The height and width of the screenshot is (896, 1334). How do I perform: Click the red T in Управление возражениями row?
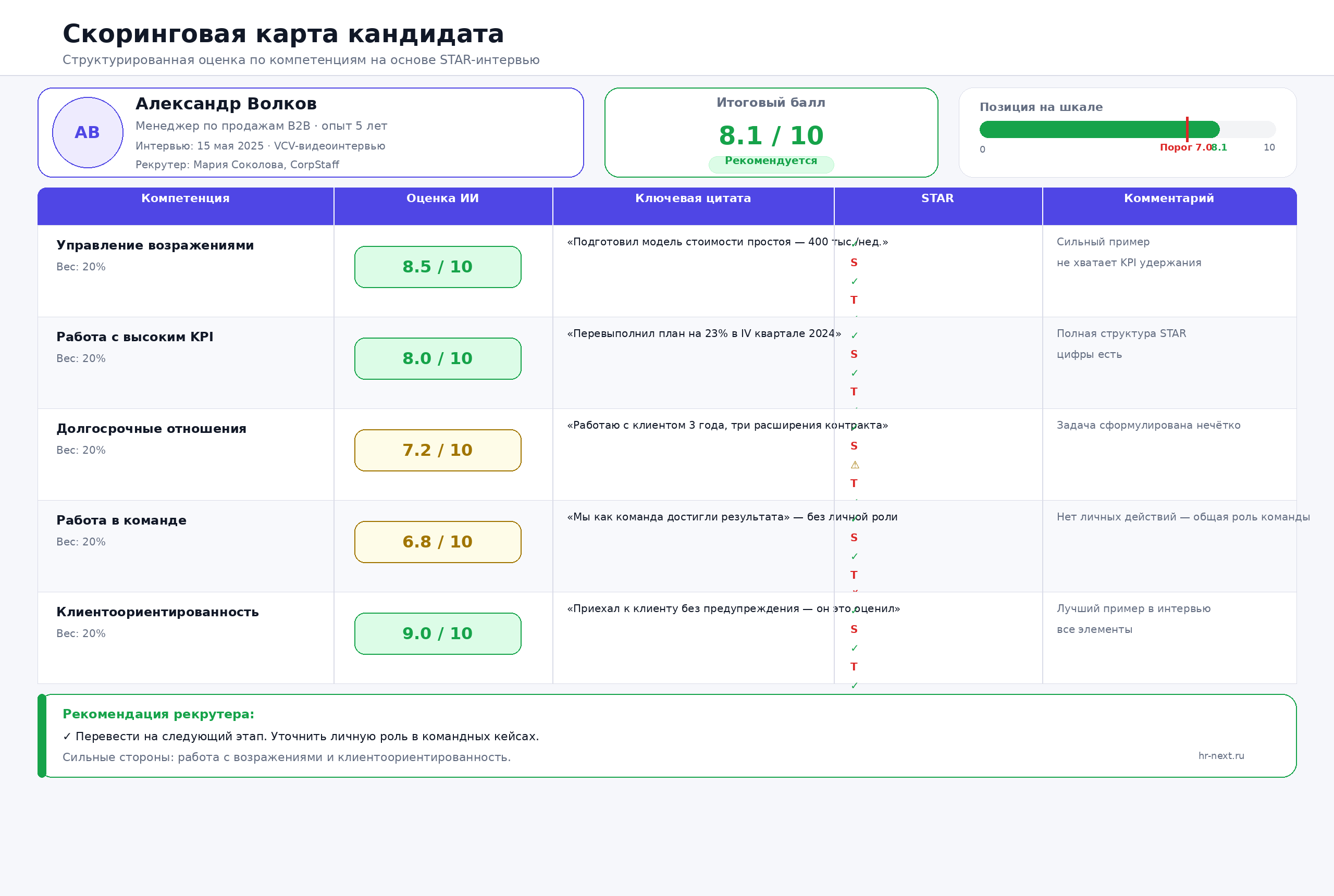[x=854, y=300]
